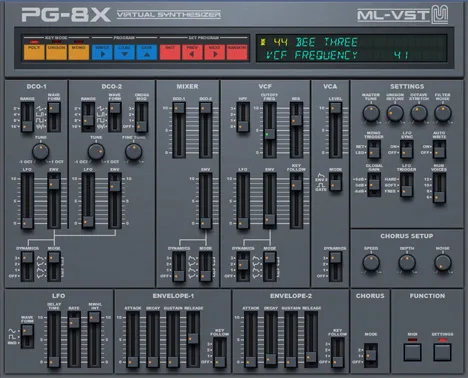Click the SAVE program up-arrow button

[146, 52]
